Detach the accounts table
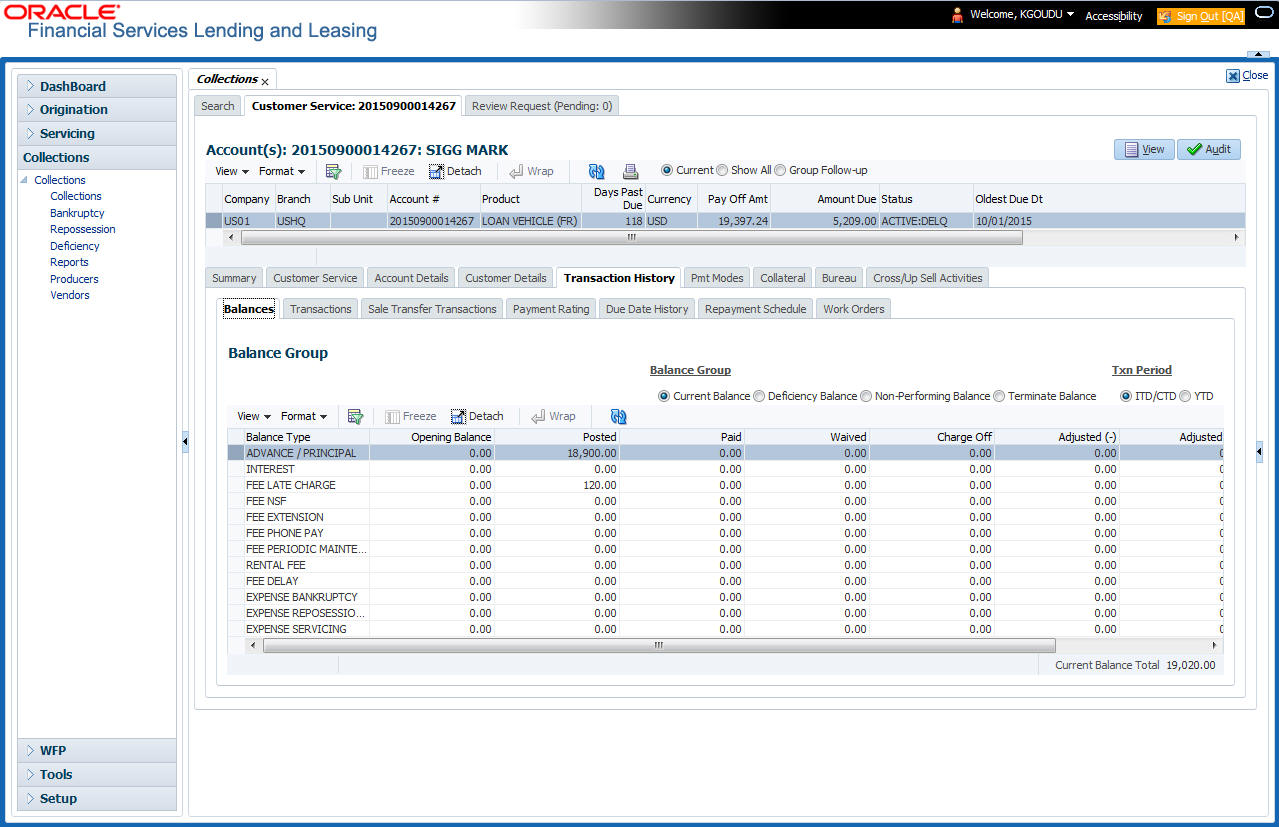The width and height of the screenshot is (1279, 827). coord(455,171)
